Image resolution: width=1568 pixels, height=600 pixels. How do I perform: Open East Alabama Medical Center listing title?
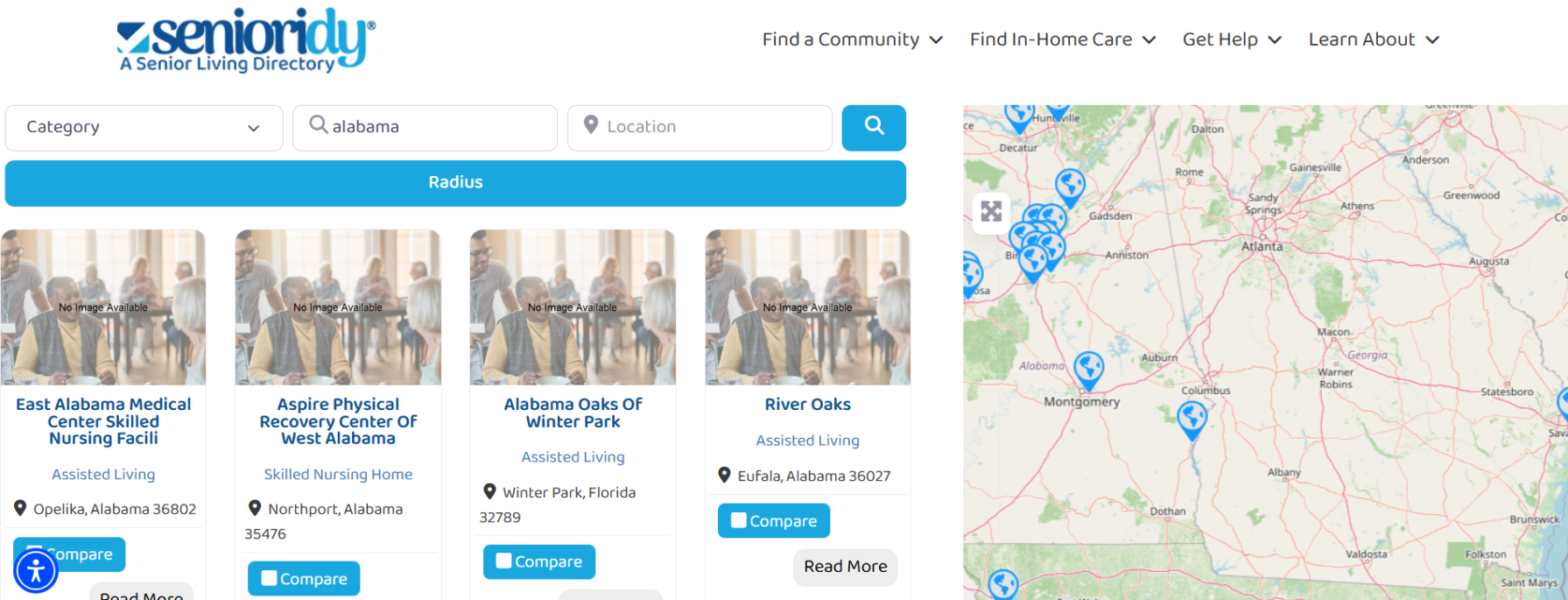(103, 421)
